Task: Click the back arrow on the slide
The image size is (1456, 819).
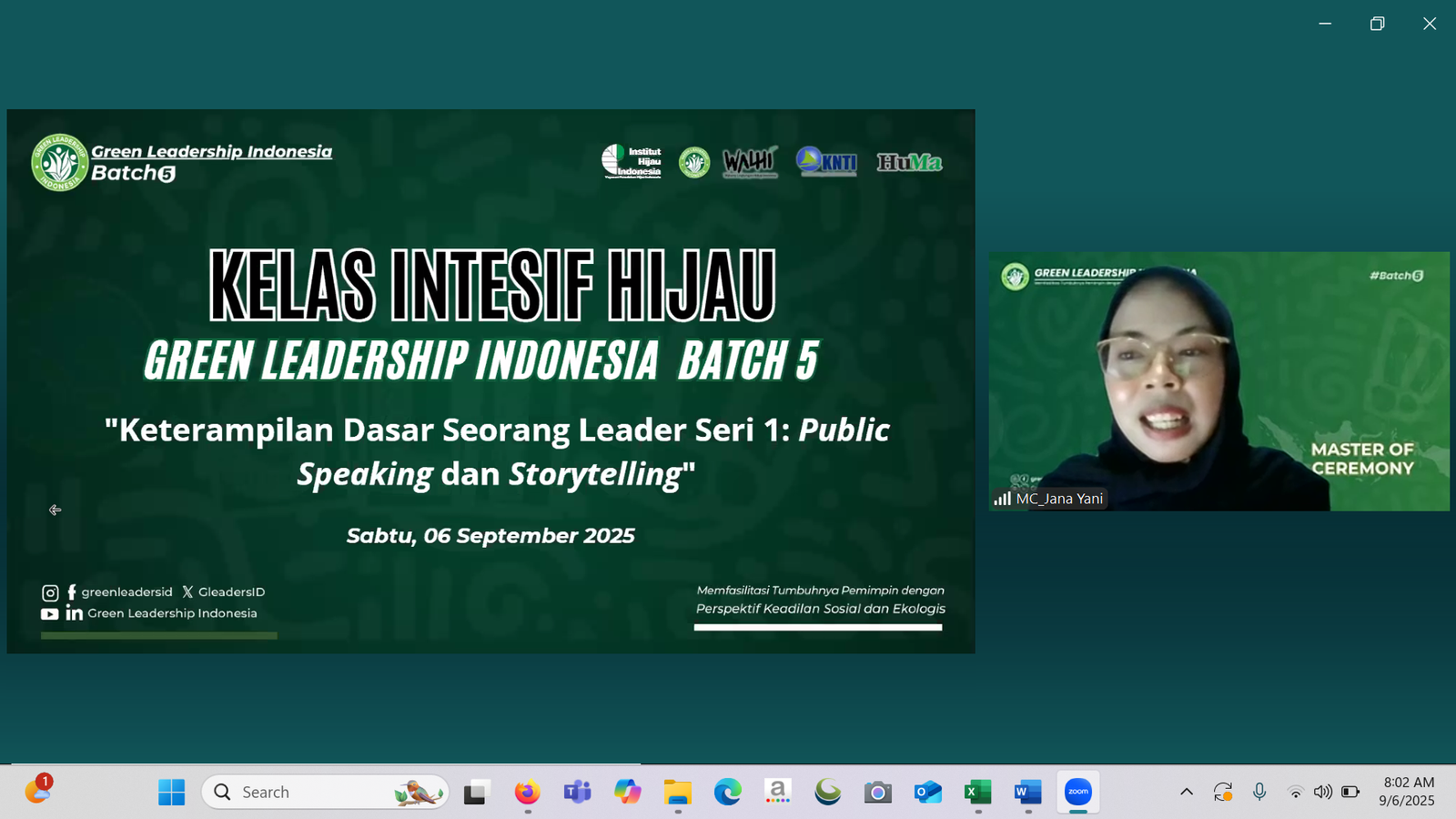Action: pyautogui.click(x=56, y=511)
